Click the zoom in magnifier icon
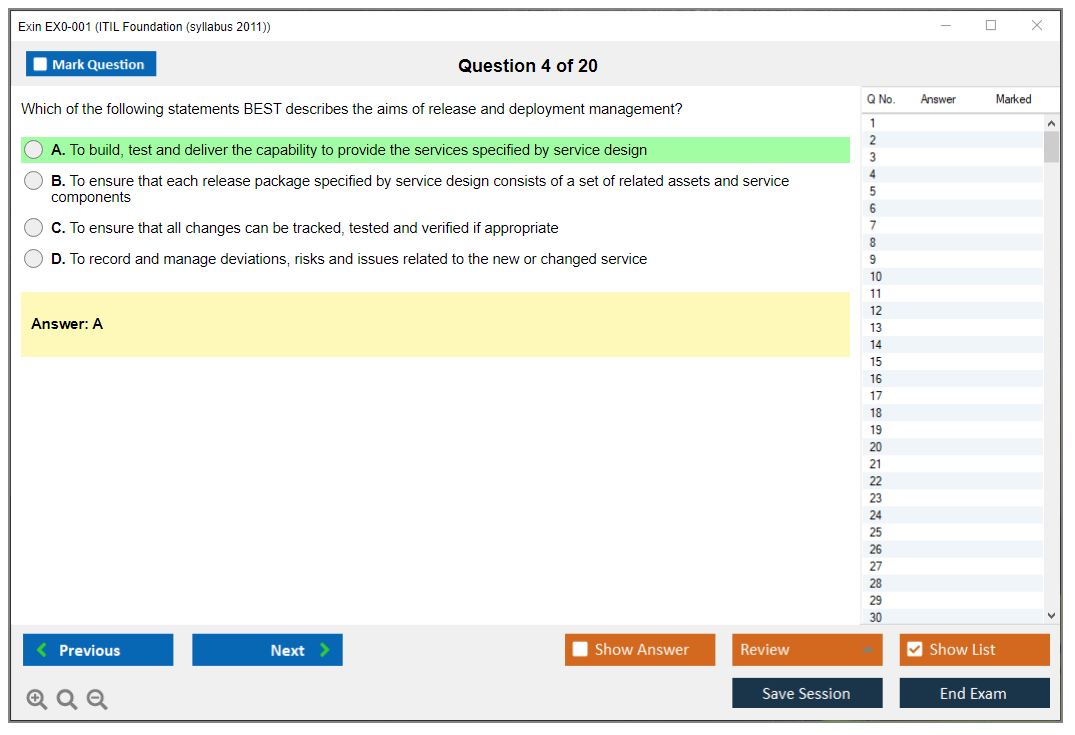This screenshot has height=735, width=1075. [37, 700]
